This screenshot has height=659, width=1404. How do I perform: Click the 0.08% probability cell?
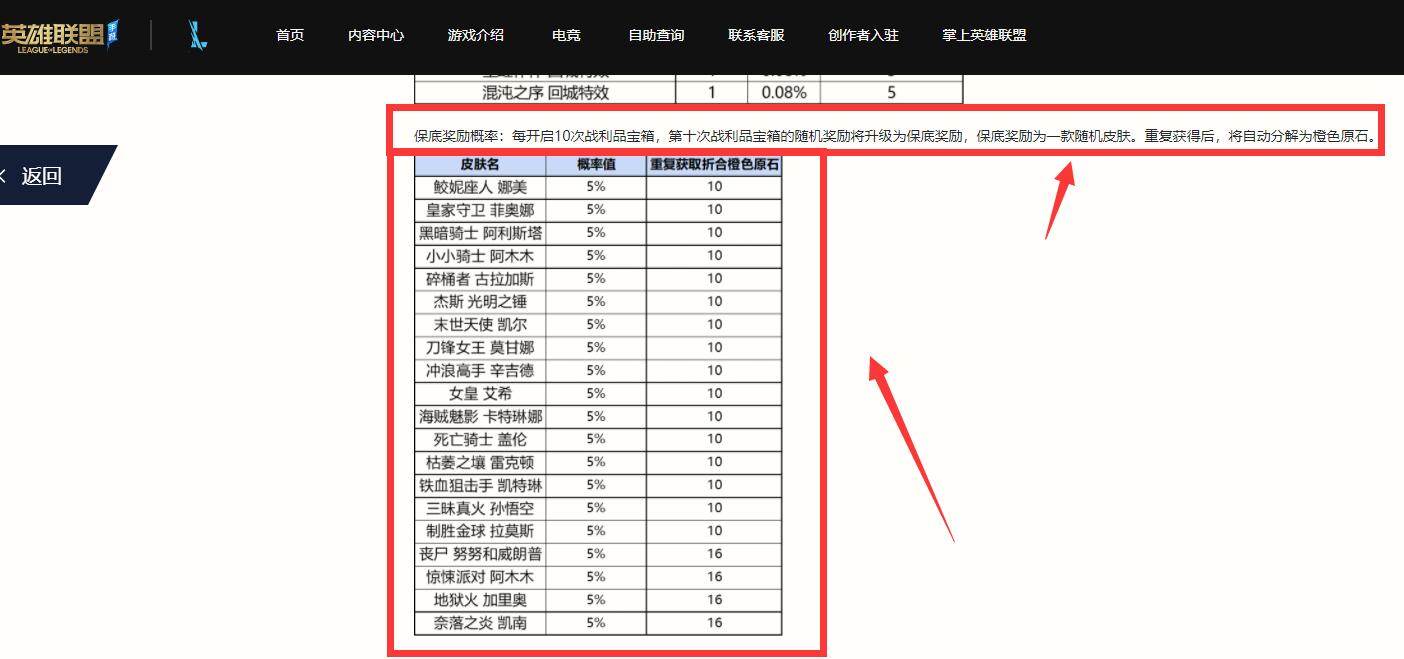click(784, 92)
